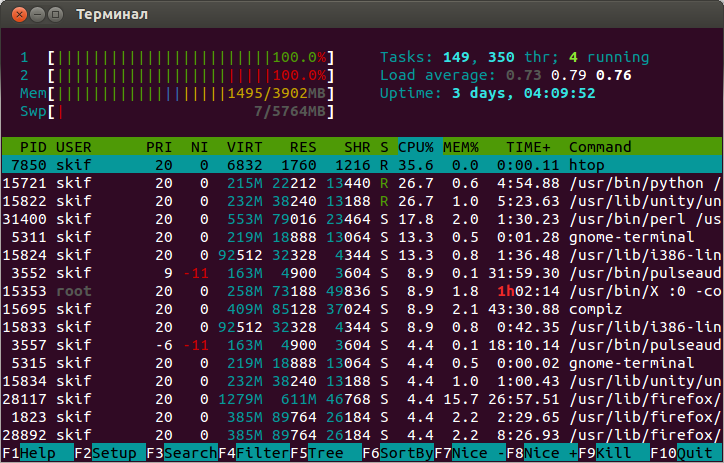Switch to F5 Tree view
This screenshot has height=463, width=724.
[x=326, y=453]
